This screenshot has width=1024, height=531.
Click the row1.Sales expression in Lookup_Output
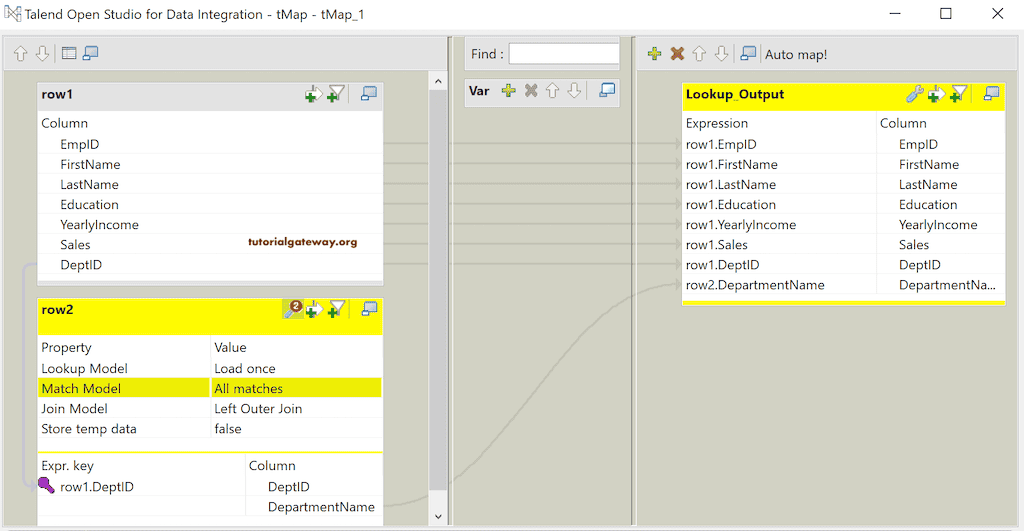coord(716,244)
